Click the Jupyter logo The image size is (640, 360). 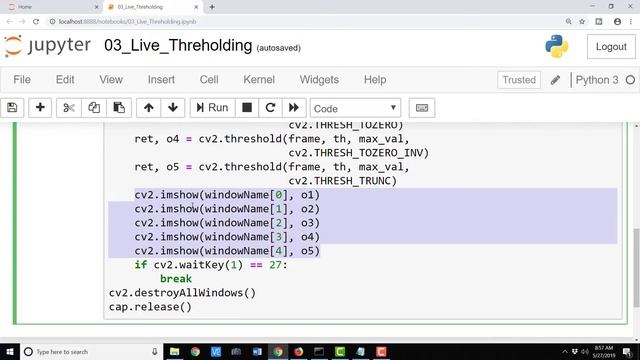(x=47, y=46)
